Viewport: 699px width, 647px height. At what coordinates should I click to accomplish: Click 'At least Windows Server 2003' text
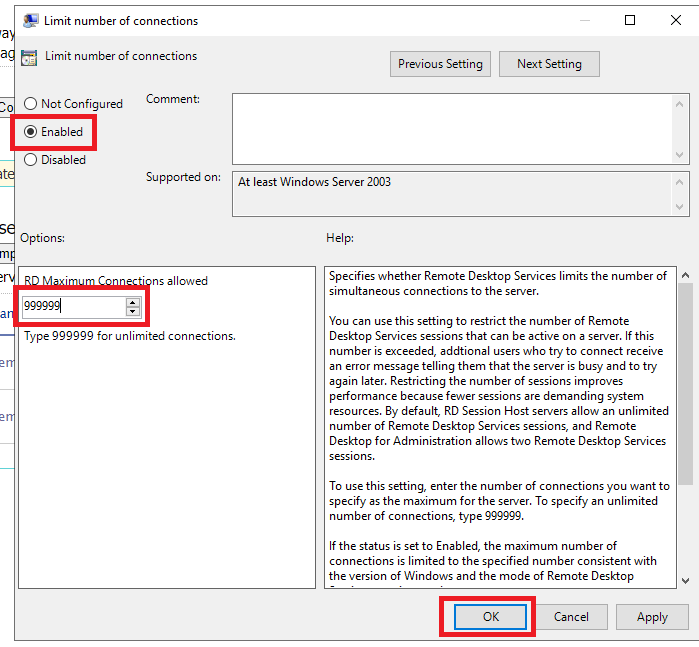point(314,182)
